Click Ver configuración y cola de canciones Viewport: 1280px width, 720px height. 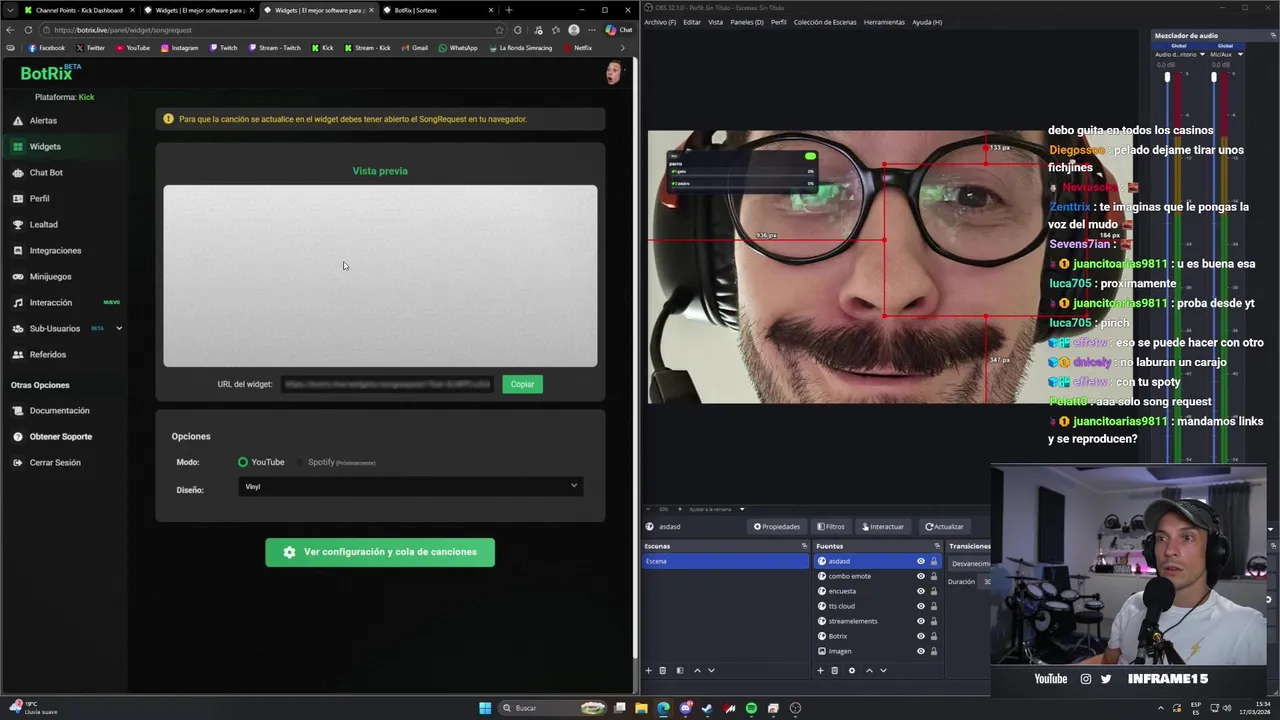(380, 552)
